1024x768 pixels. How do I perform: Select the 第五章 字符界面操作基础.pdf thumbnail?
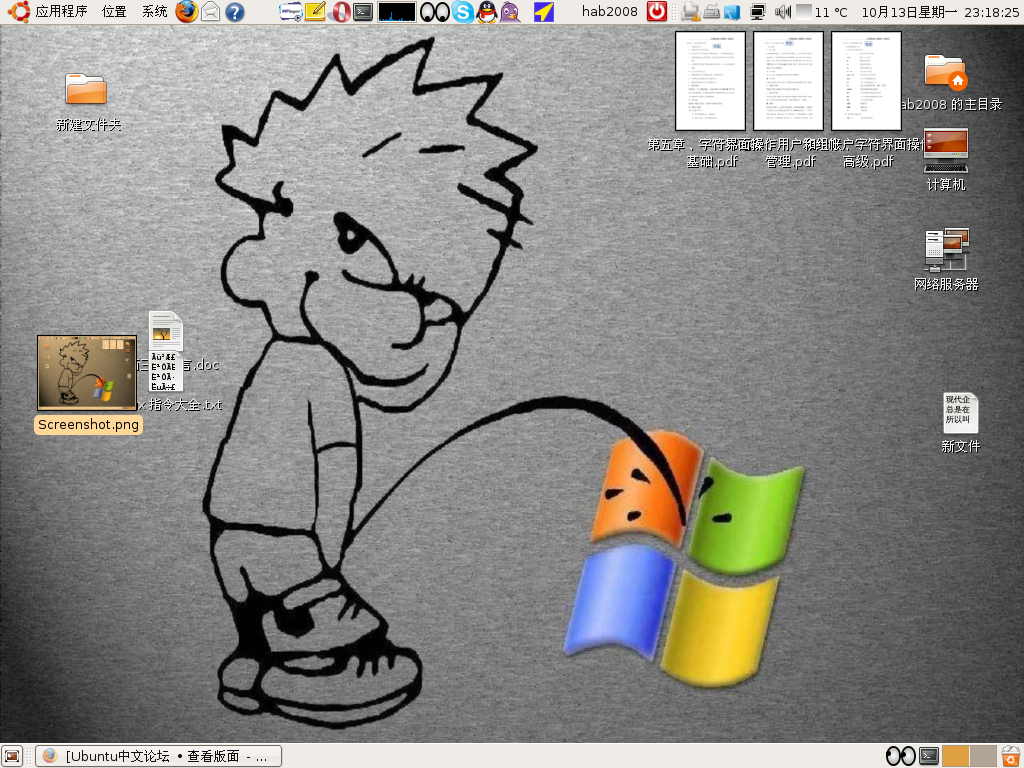click(710, 81)
